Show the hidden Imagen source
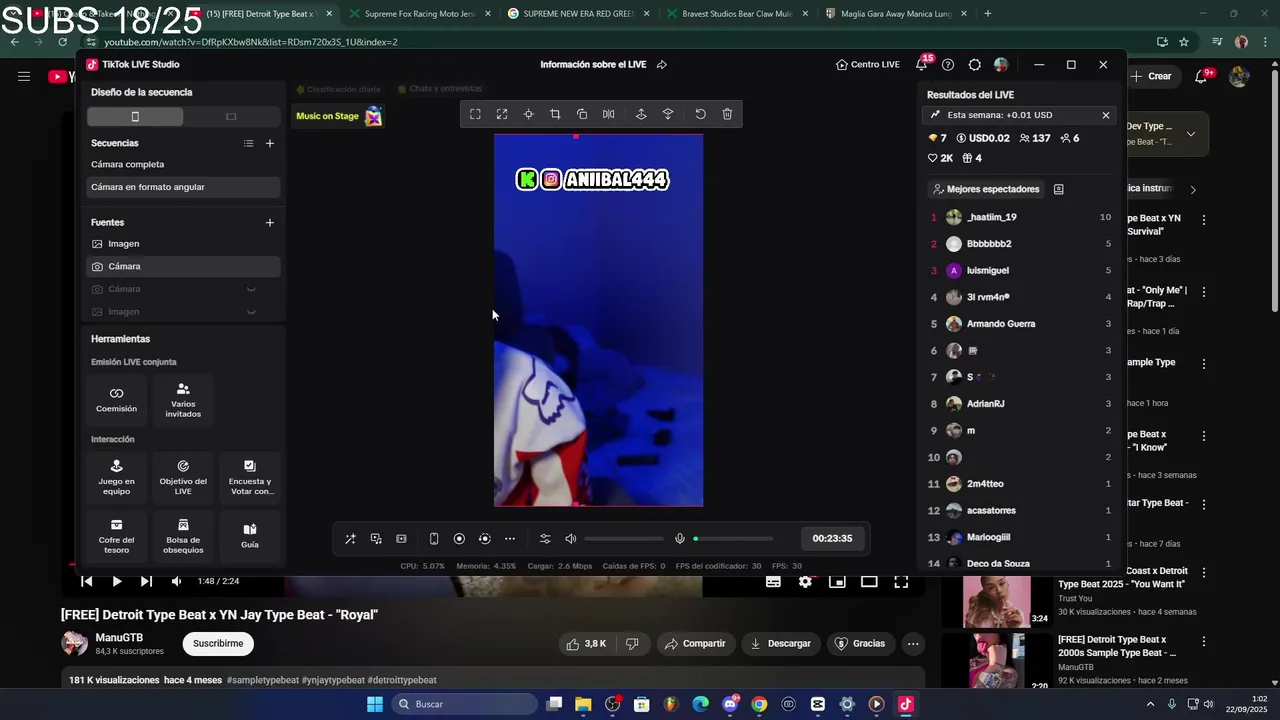The width and height of the screenshot is (1280, 720). (x=251, y=312)
